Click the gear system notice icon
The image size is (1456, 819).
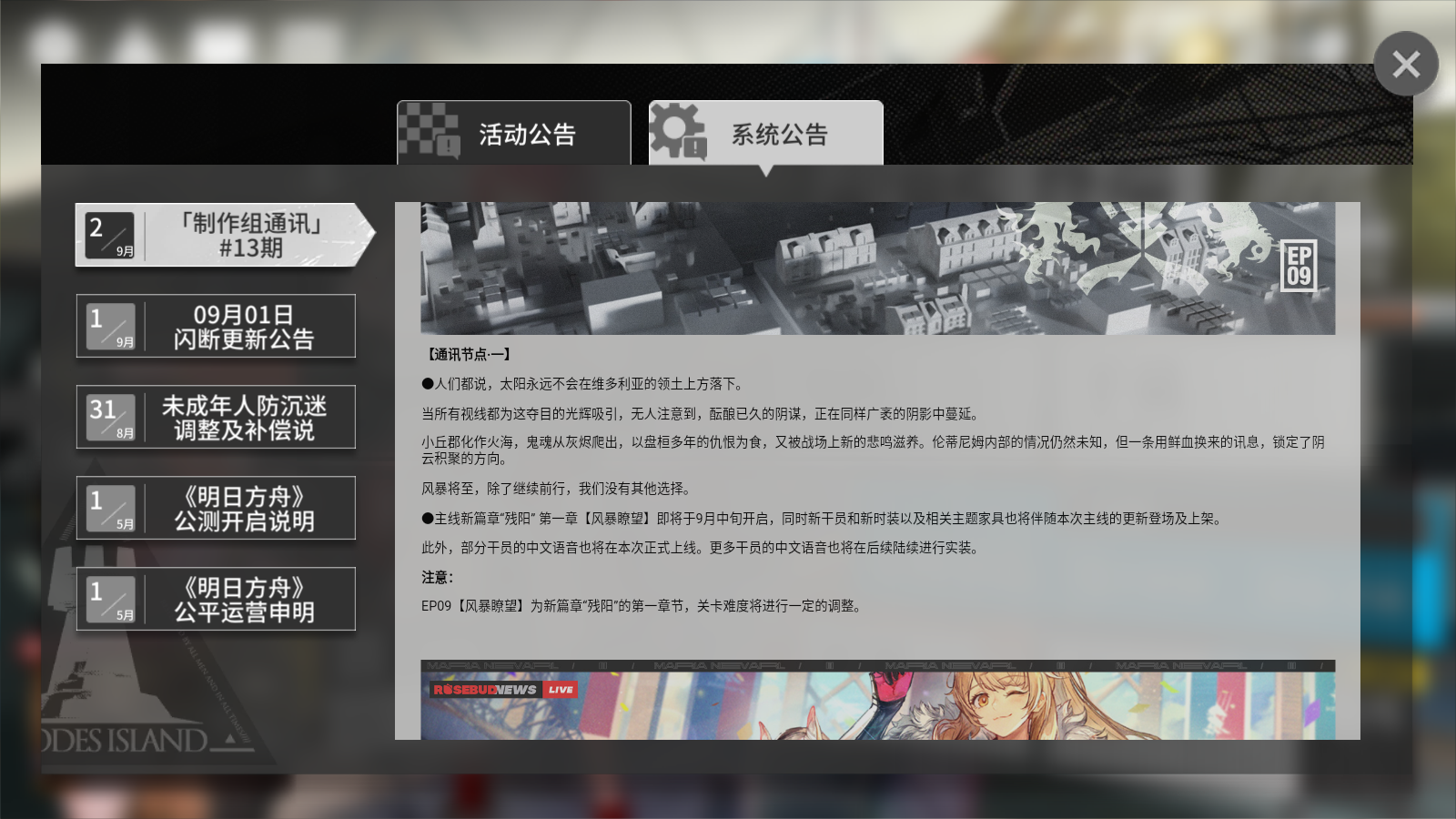point(679,131)
